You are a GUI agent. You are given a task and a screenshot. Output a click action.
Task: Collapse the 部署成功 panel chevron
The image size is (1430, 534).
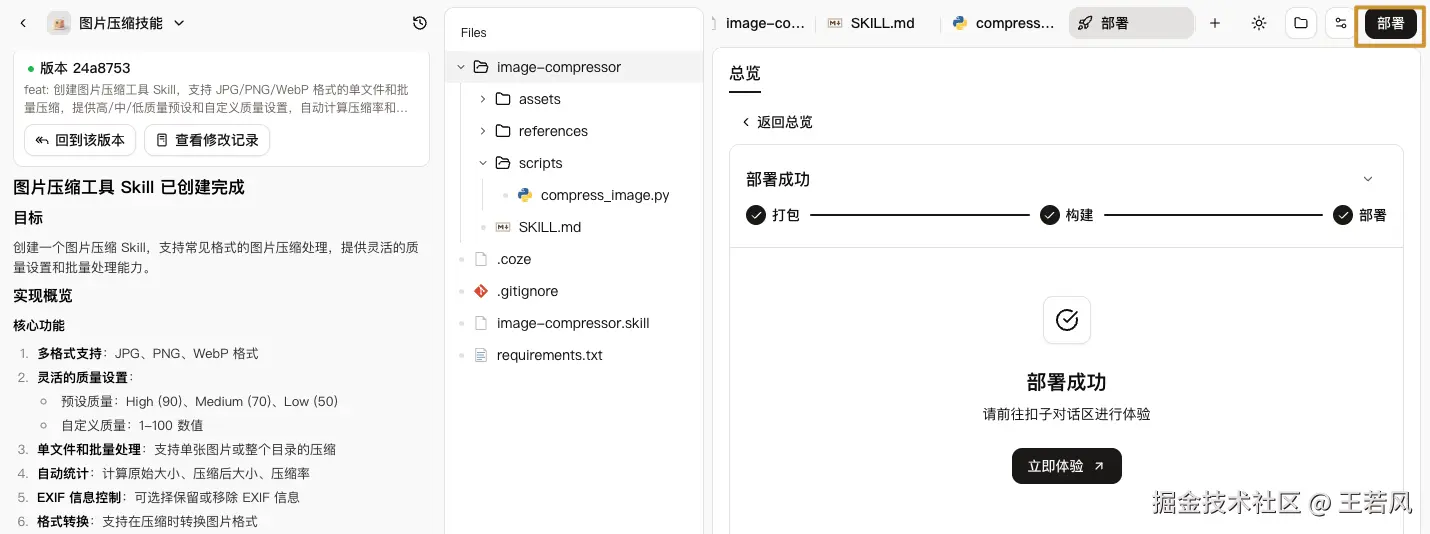tap(1368, 179)
